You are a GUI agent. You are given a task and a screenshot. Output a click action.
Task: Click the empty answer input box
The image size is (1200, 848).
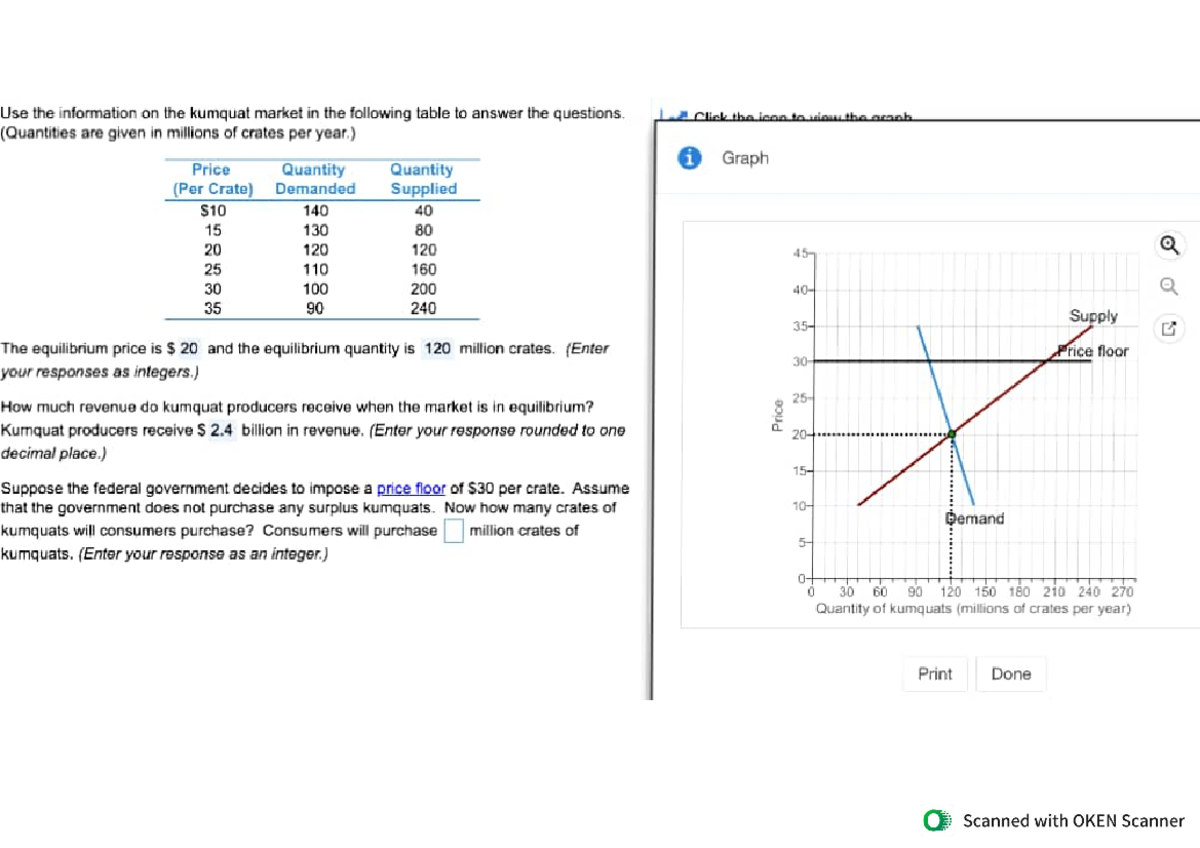(x=452, y=531)
